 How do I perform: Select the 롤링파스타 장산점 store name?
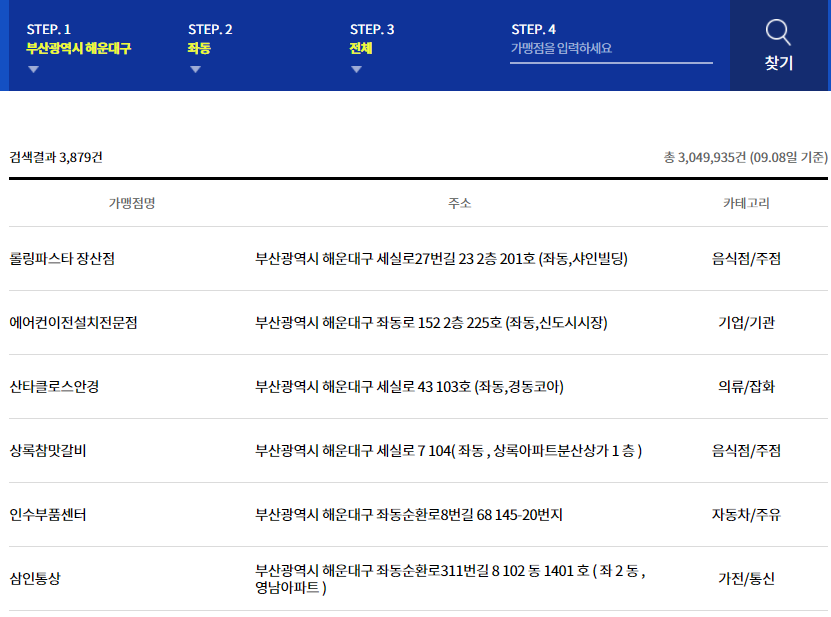pyautogui.click(x=62, y=259)
